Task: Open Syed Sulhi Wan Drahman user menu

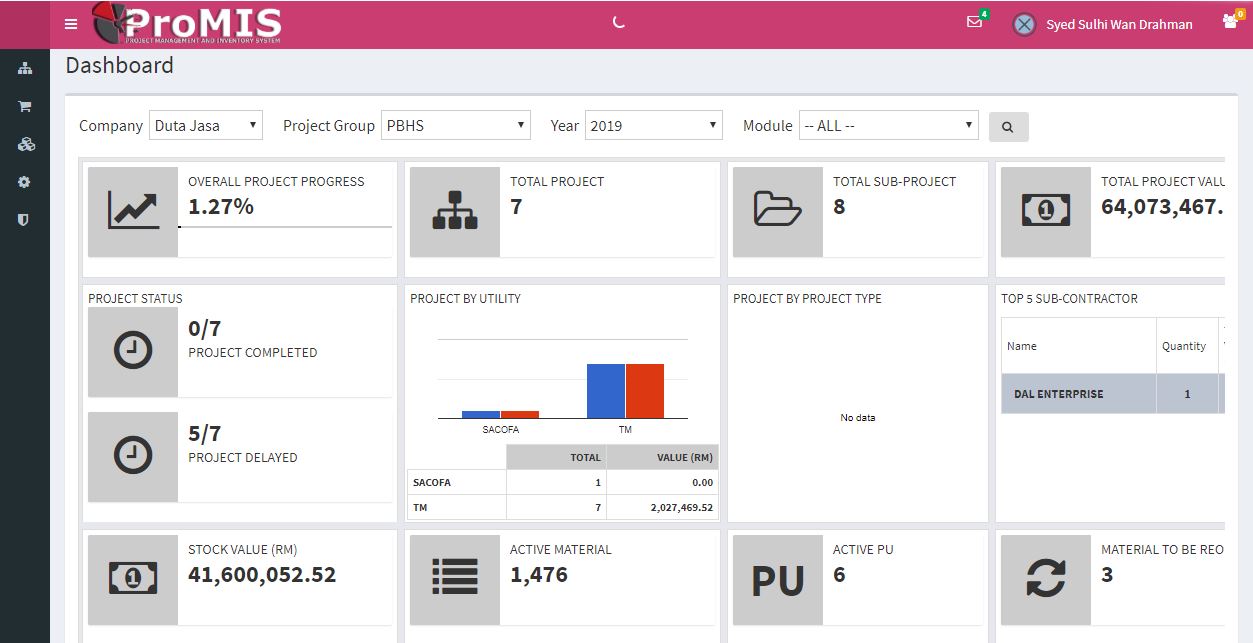Action: [x=1103, y=25]
